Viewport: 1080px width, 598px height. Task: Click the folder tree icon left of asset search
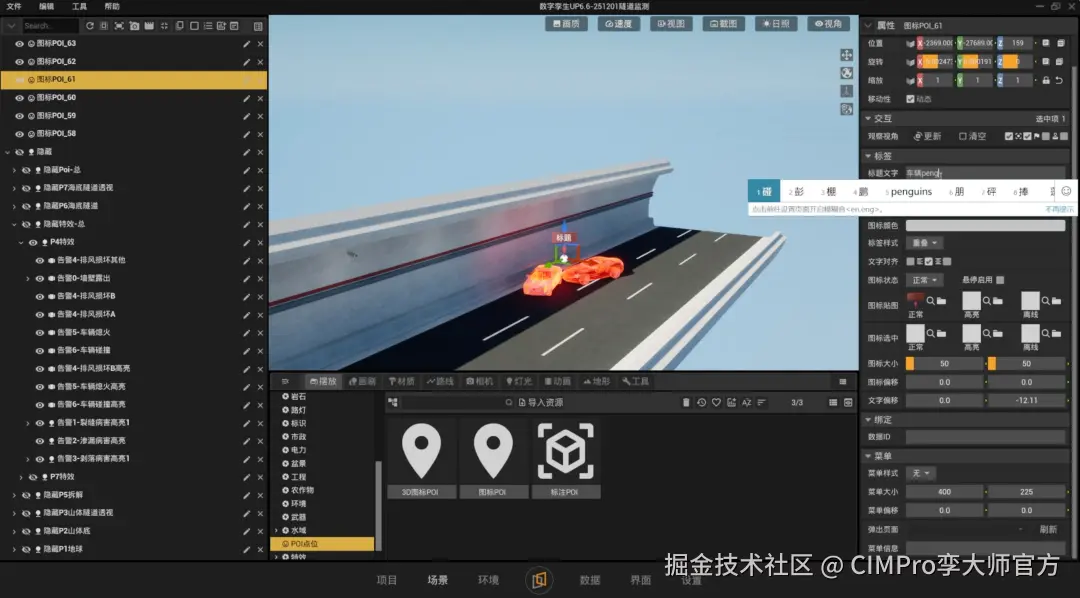[393, 402]
